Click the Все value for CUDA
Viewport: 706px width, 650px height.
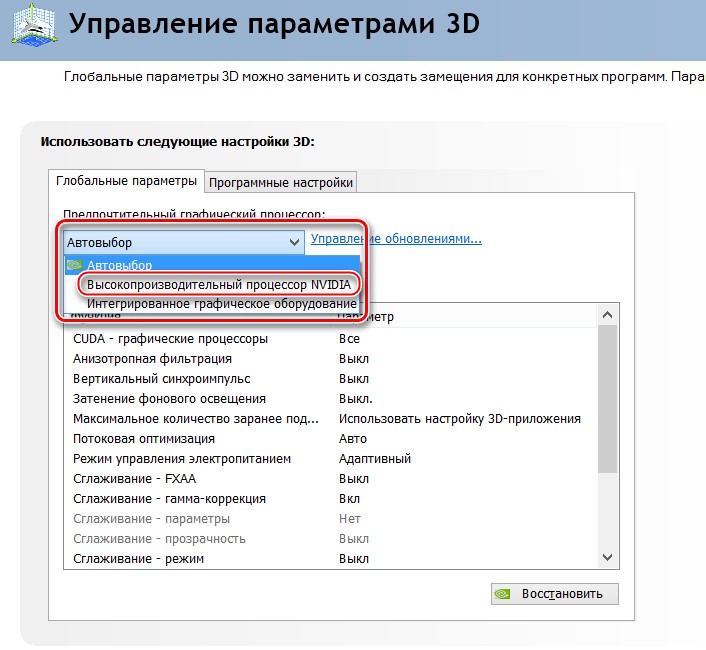click(x=349, y=339)
